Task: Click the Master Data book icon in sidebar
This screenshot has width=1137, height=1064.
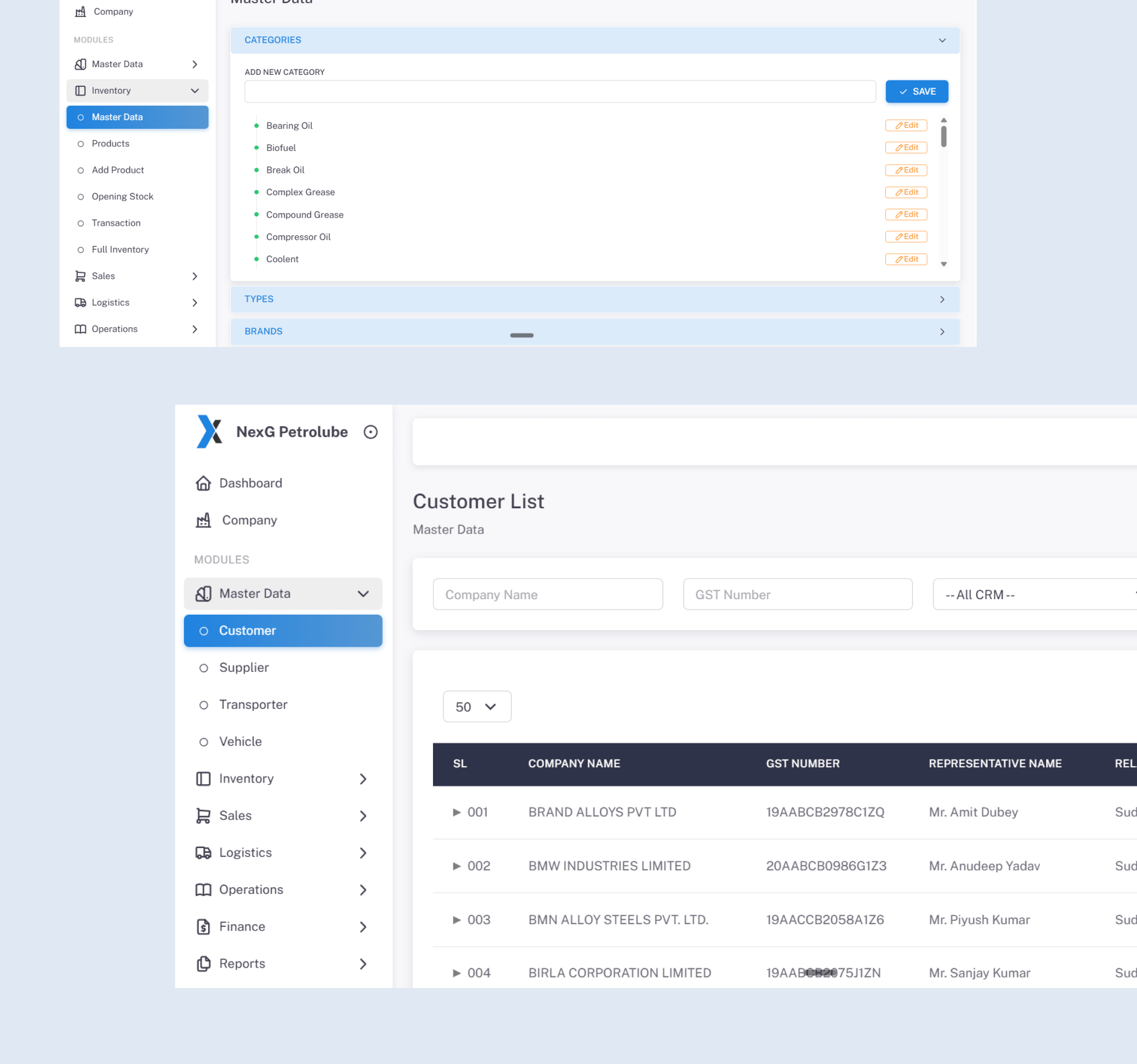Action: click(204, 594)
